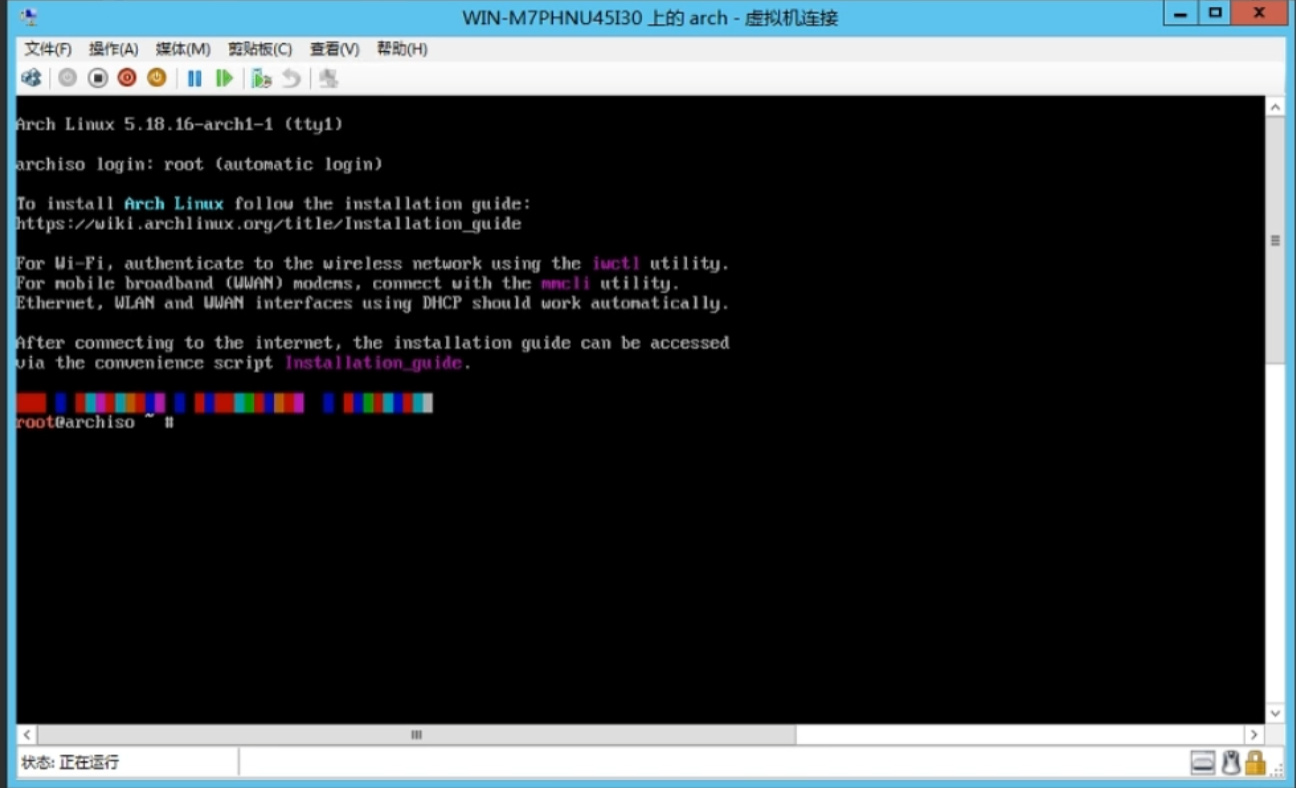The image size is (1296, 788).
Task: Click the greyed-out enhanced session icon
Action: tap(328, 78)
